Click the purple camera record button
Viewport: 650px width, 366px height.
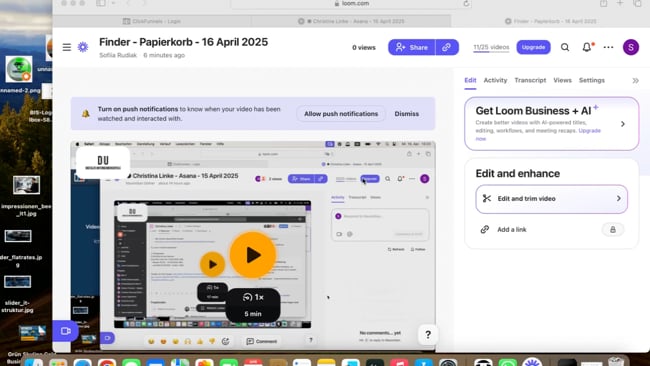point(65,331)
